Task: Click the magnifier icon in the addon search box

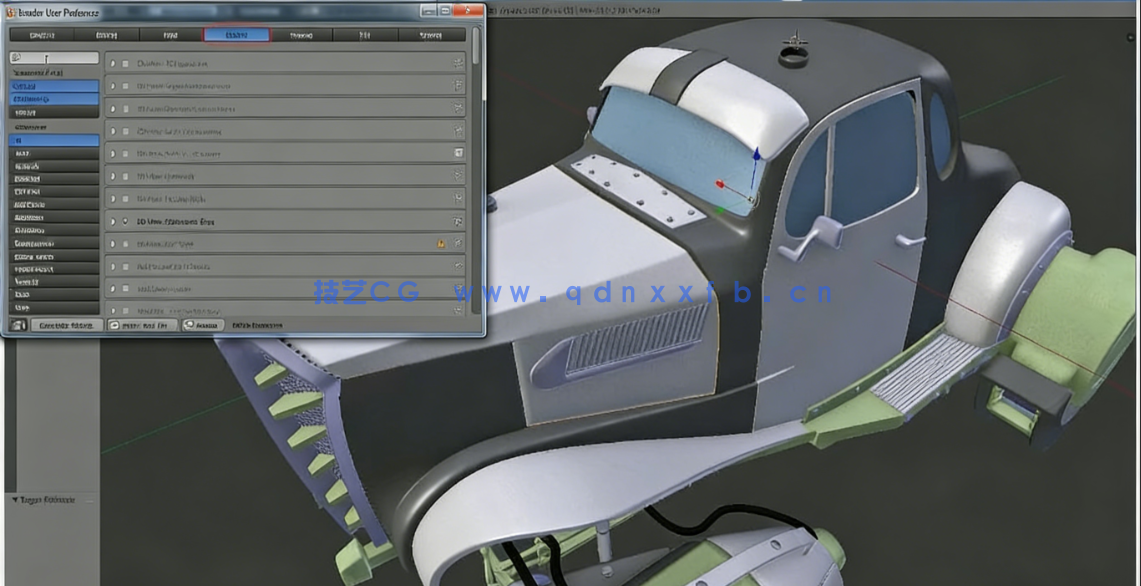Action: click(x=16, y=57)
